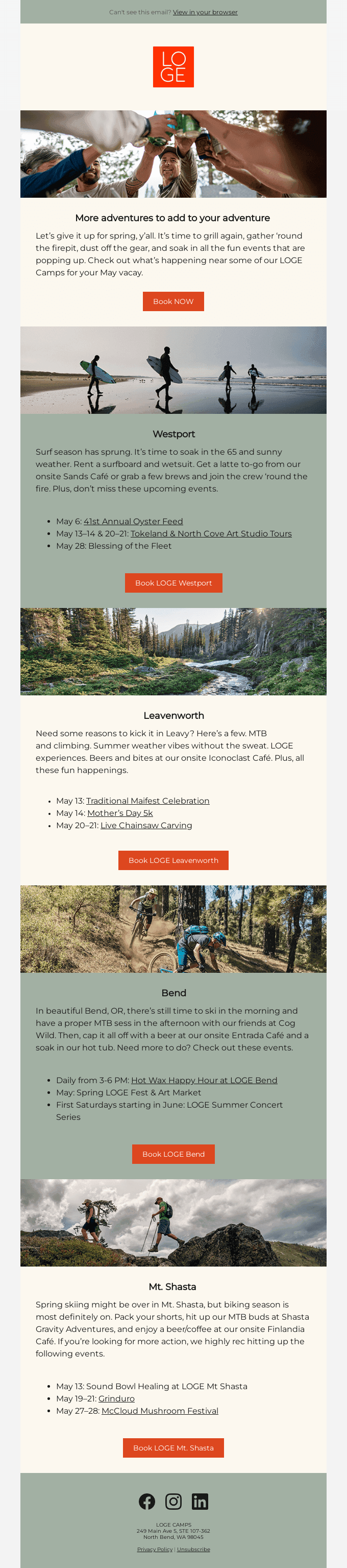Open the LinkedIn icon in footer

(200, 1501)
